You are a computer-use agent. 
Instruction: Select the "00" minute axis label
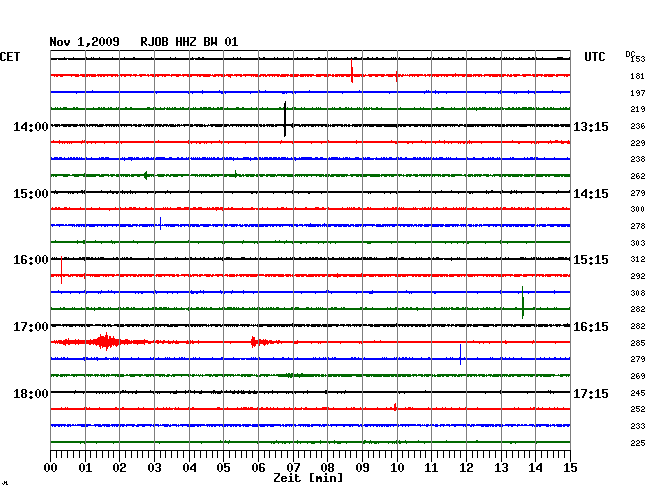tap(50, 468)
